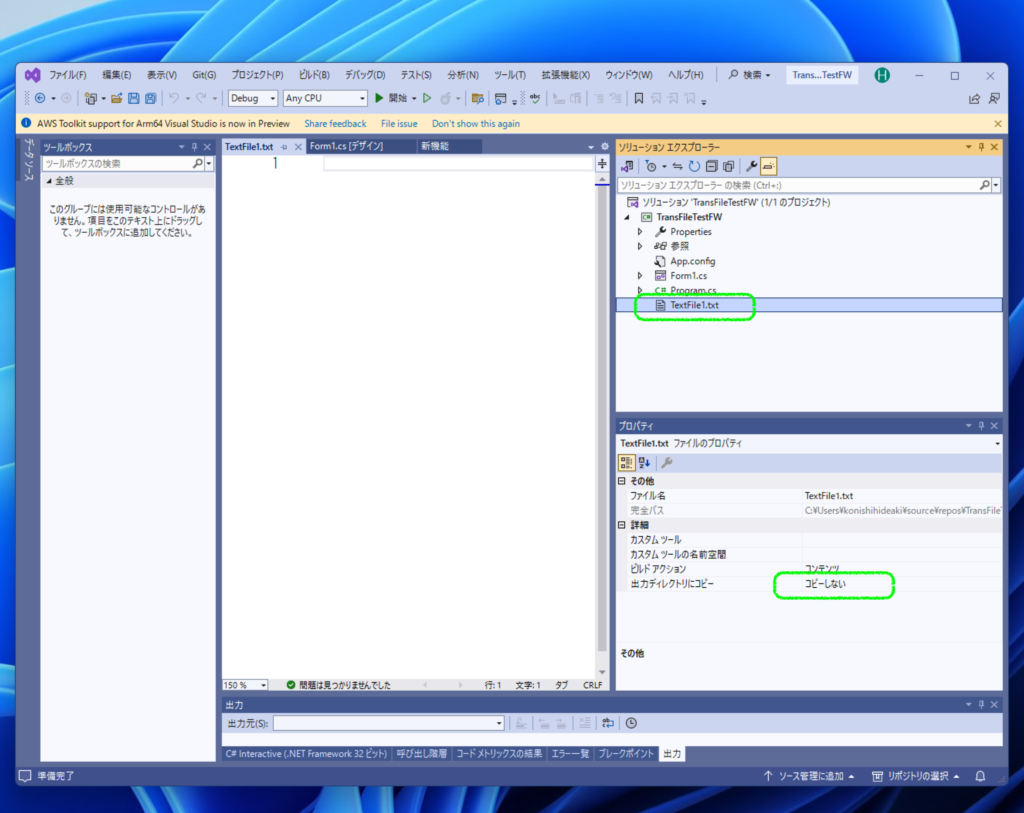This screenshot has width=1024, height=813.
Task: Click Don't show this again link
Action: 476,123
